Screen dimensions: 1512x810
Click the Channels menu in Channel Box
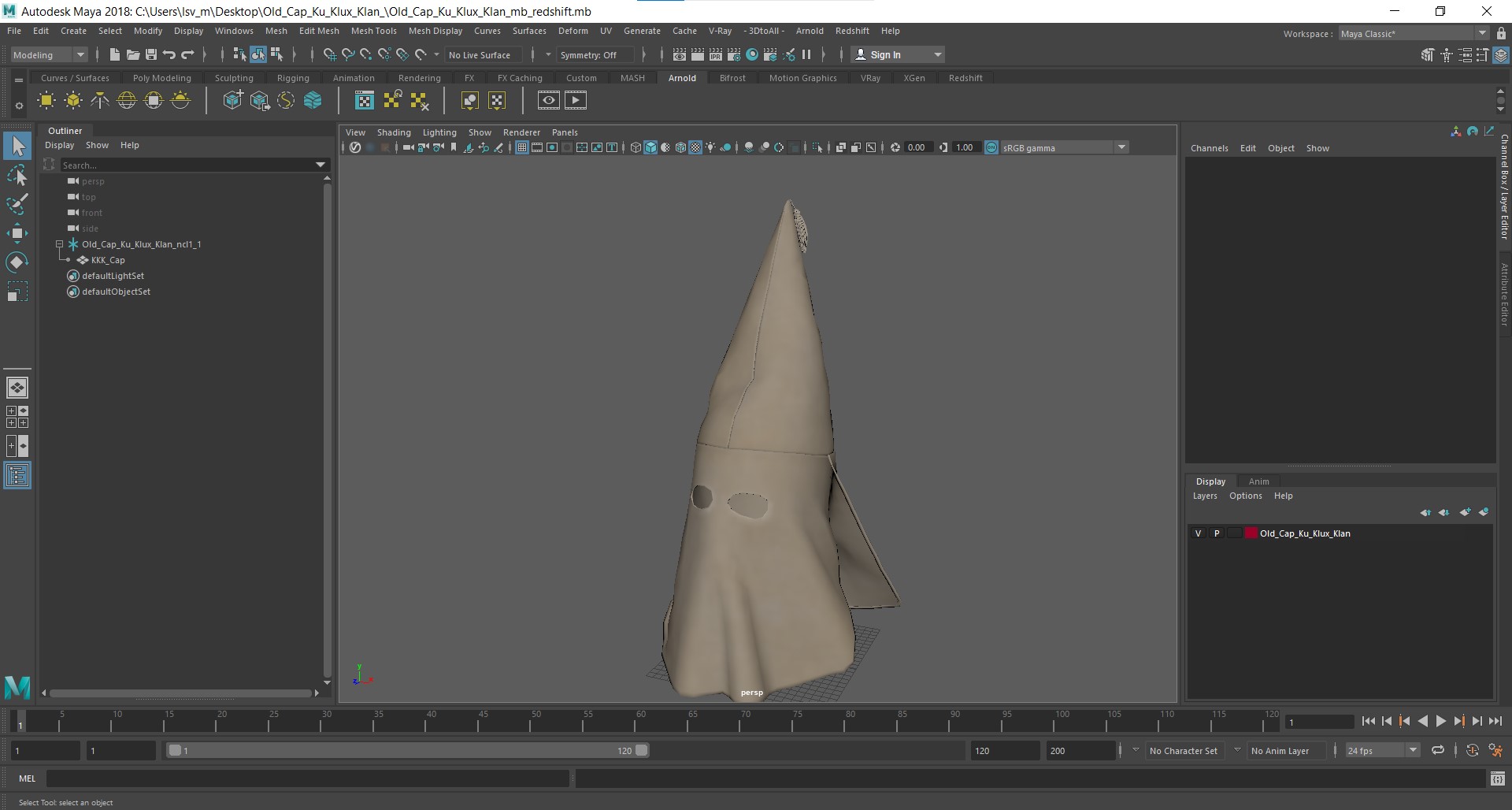pyautogui.click(x=1209, y=148)
